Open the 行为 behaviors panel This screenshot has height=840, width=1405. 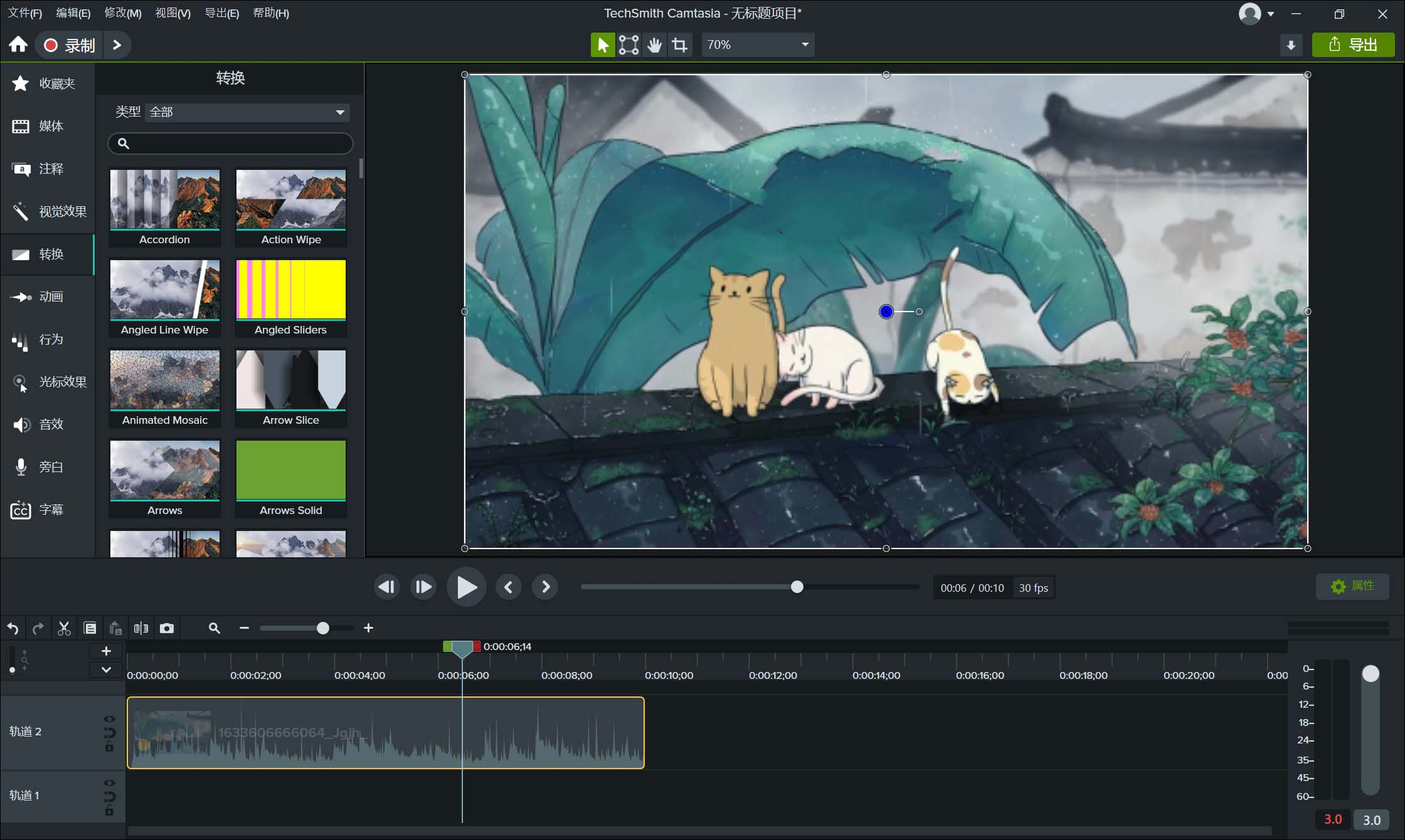point(48,339)
